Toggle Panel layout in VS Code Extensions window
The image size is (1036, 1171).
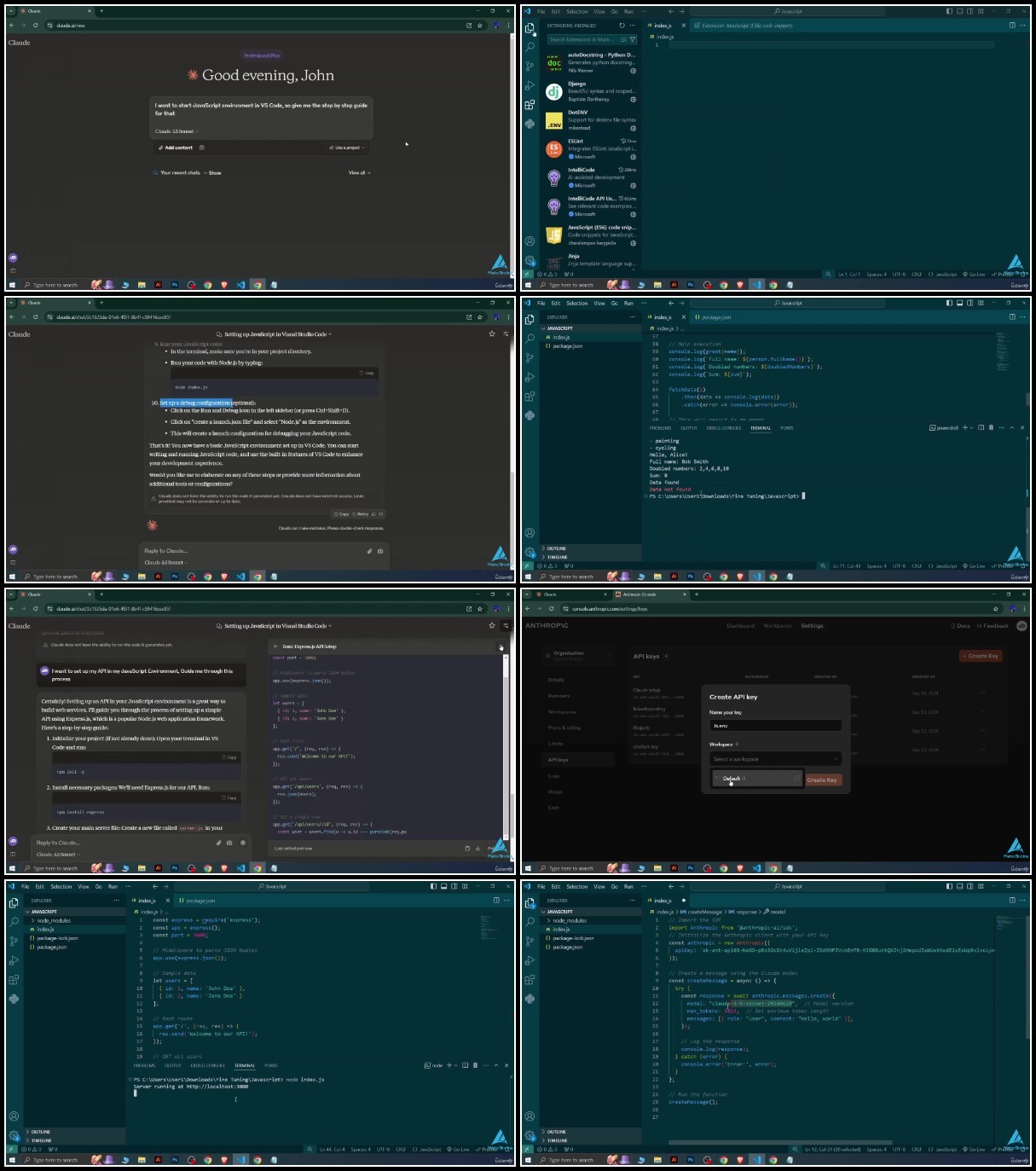[x=959, y=12]
